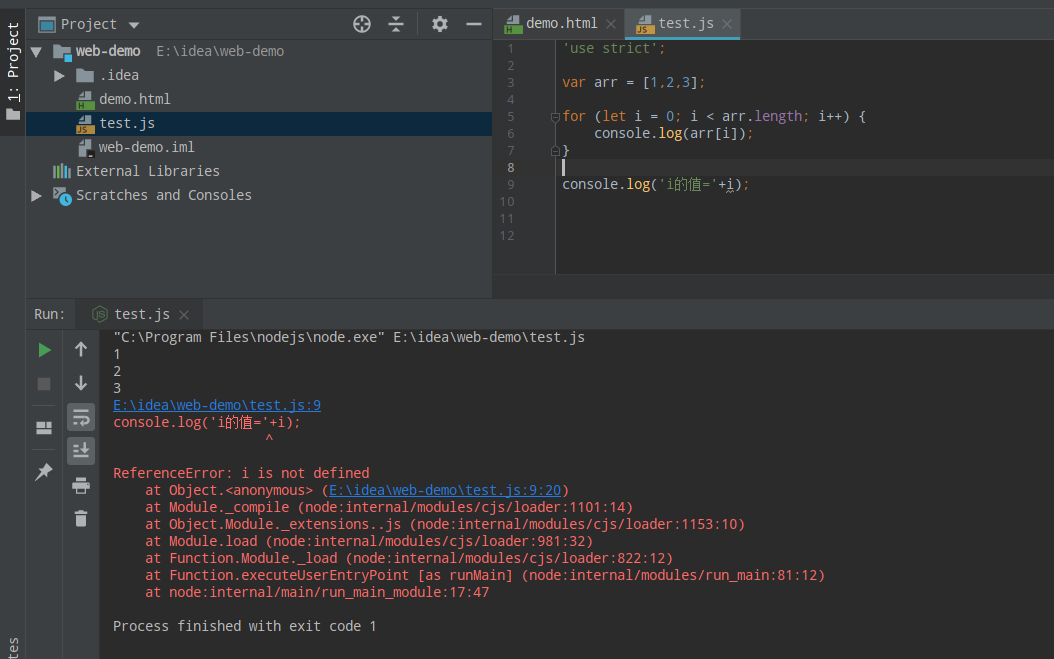
Task: Hide the Project panel with minus icon
Action: tap(474, 24)
